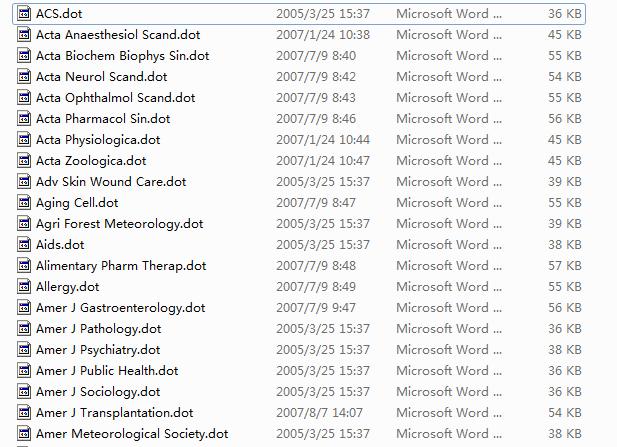Select file name Amer Meteorological Society.dot
This screenshot has width=617, height=447.
[132, 434]
